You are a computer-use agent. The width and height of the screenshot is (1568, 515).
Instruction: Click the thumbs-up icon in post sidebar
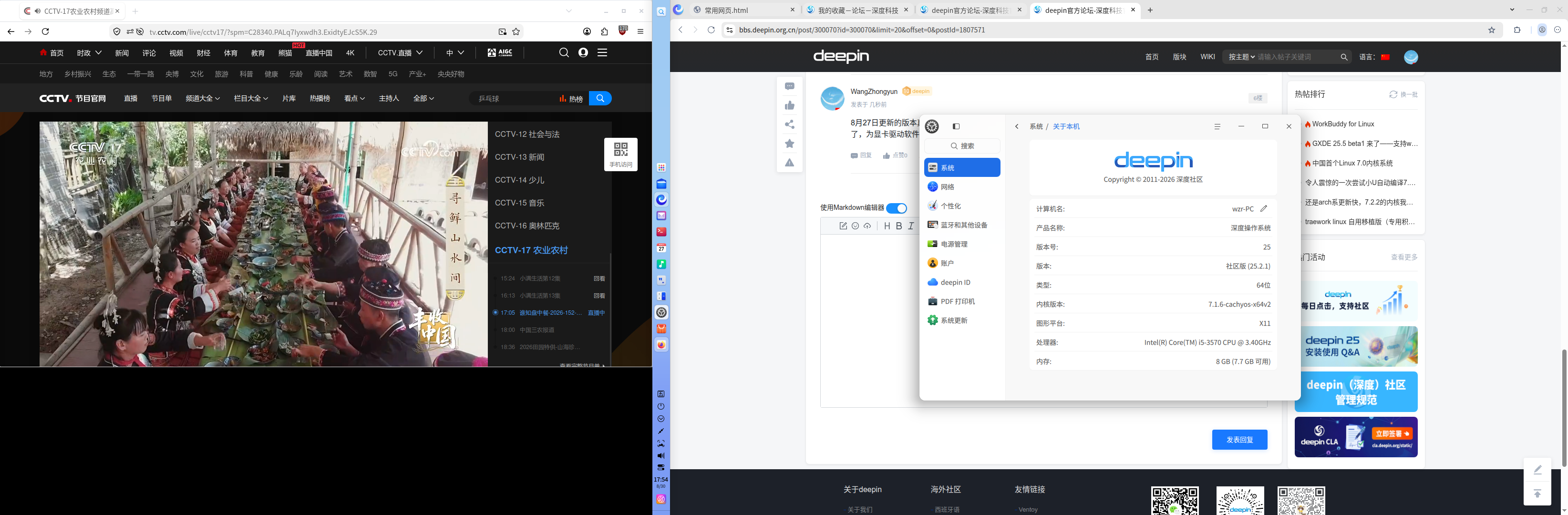(789, 105)
